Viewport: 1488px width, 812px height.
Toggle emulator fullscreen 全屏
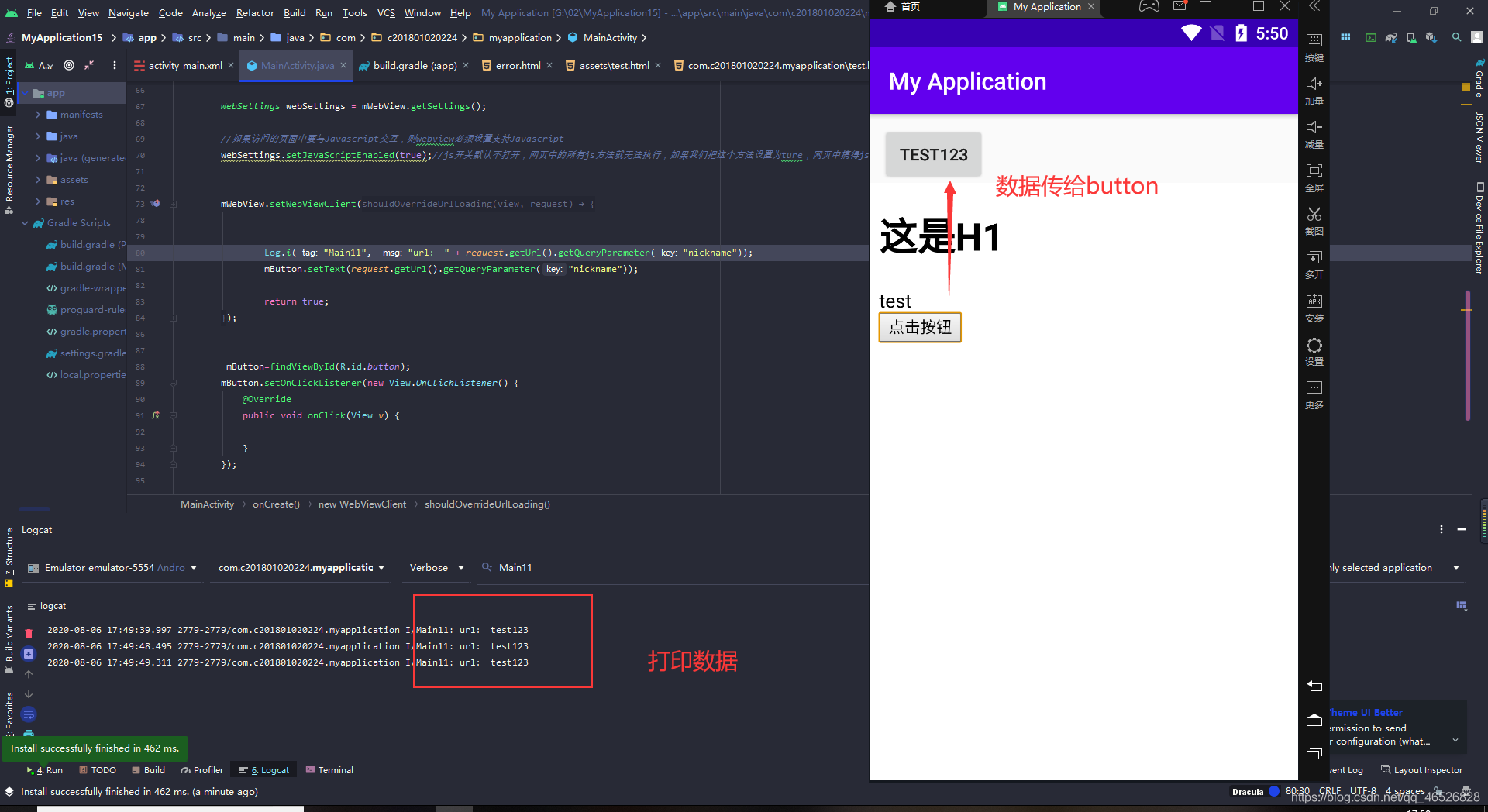click(x=1314, y=177)
